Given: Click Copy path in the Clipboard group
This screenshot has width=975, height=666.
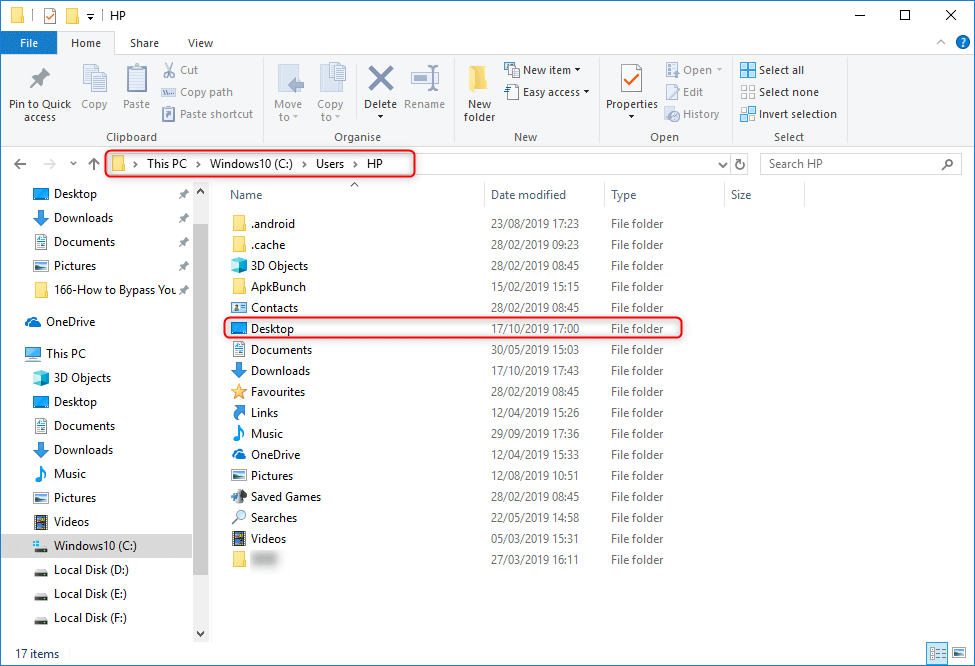Looking at the screenshot, I should pyautogui.click(x=197, y=92).
